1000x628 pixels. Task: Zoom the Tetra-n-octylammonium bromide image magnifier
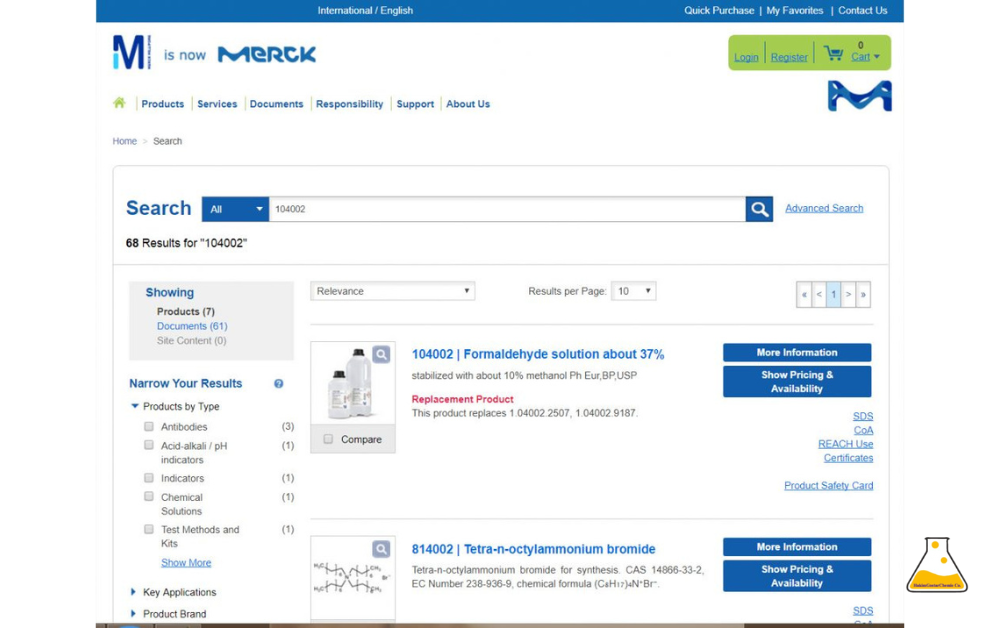coord(381,549)
